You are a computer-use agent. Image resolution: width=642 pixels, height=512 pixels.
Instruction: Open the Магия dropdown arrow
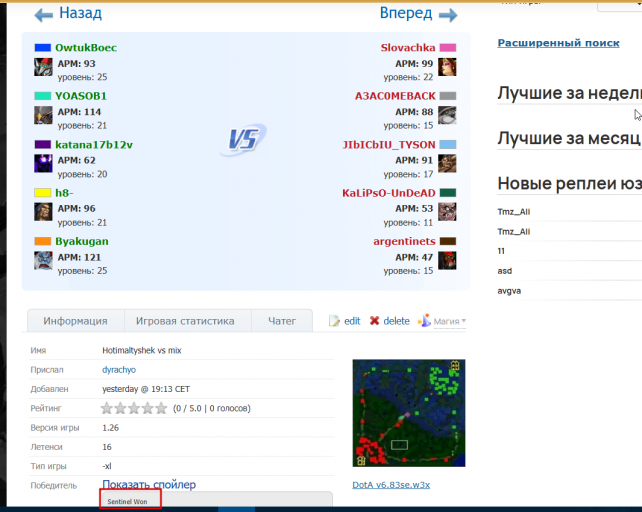coord(463,321)
